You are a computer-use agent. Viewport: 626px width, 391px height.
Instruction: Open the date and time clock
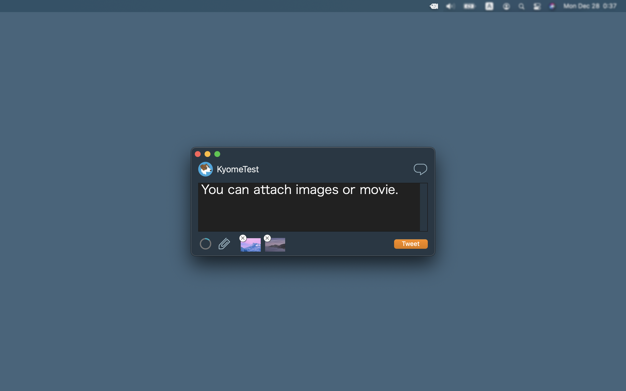(x=590, y=6)
